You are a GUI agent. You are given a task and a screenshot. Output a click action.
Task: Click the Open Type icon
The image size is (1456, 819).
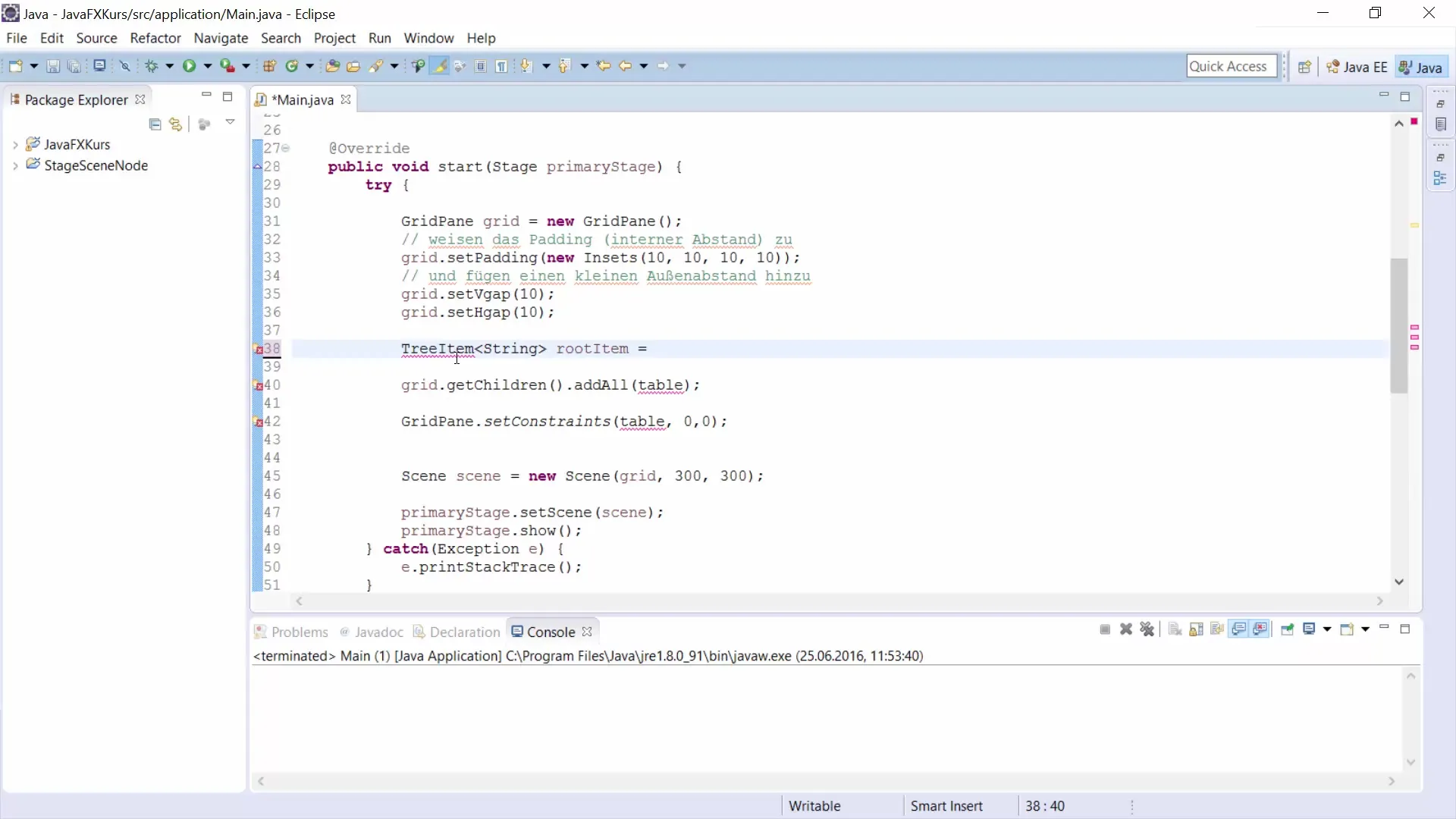[332, 66]
